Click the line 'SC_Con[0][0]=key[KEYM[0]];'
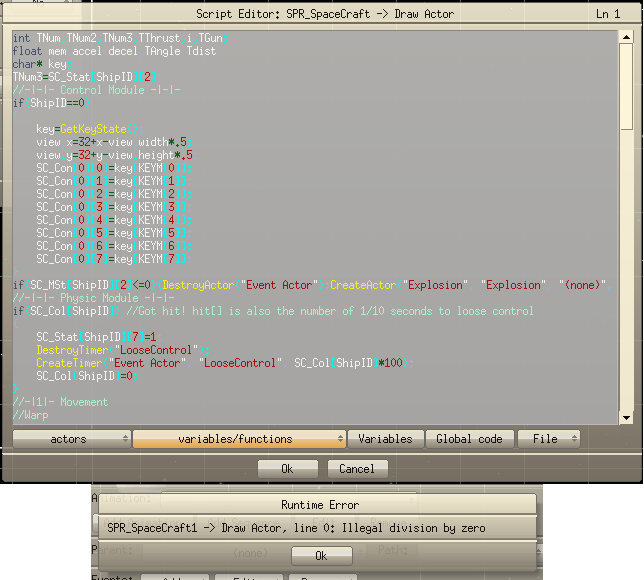Image resolution: width=644 pixels, height=580 pixels. (x=114, y=168)
